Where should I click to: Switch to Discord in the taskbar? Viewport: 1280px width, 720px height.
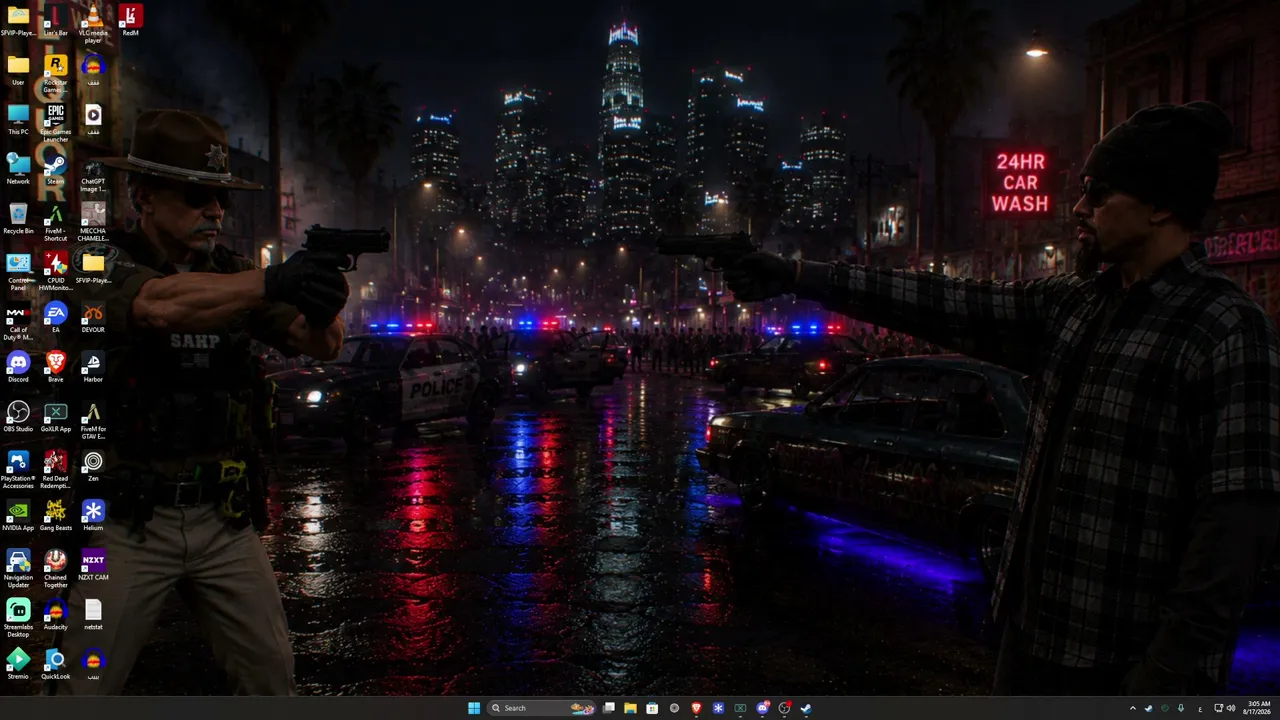pyautogui.click(x=763, y=708)
